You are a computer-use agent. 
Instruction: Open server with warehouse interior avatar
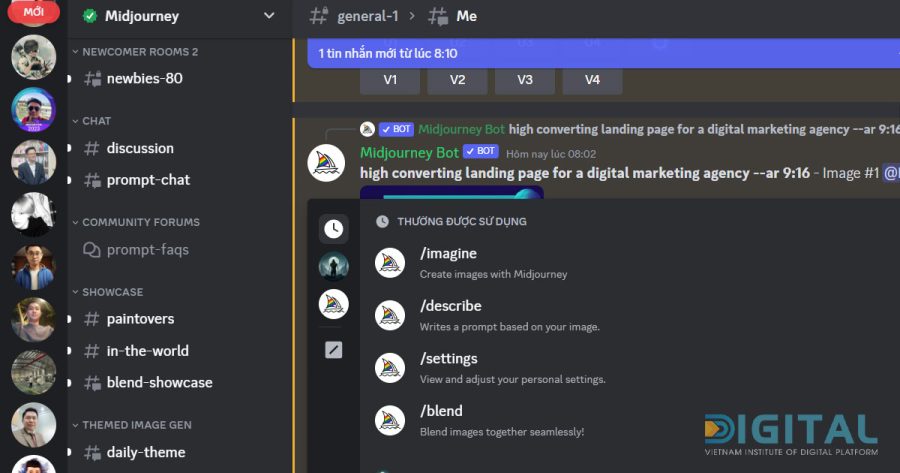[33, 372]
